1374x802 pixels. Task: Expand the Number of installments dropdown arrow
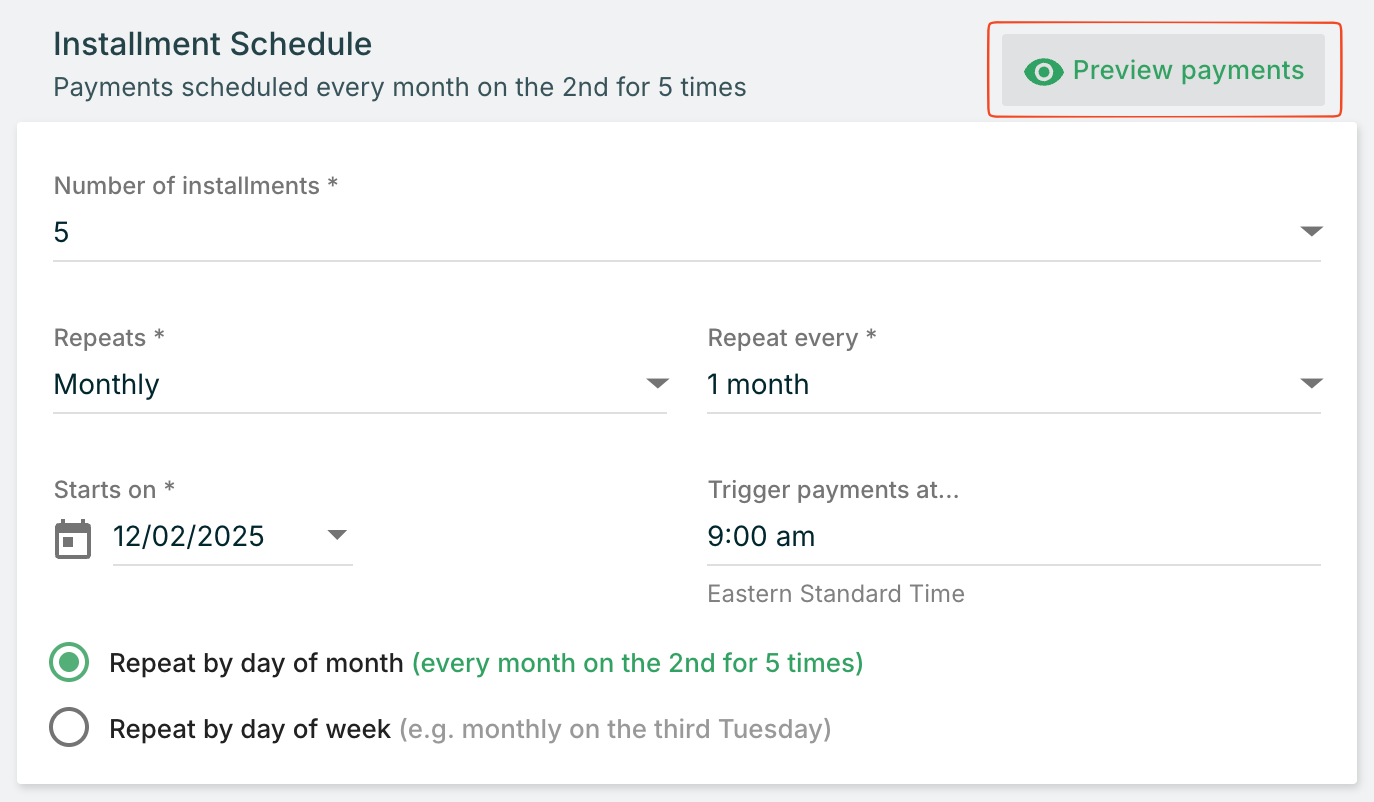pyautogui.click(x=1311, y=232)
